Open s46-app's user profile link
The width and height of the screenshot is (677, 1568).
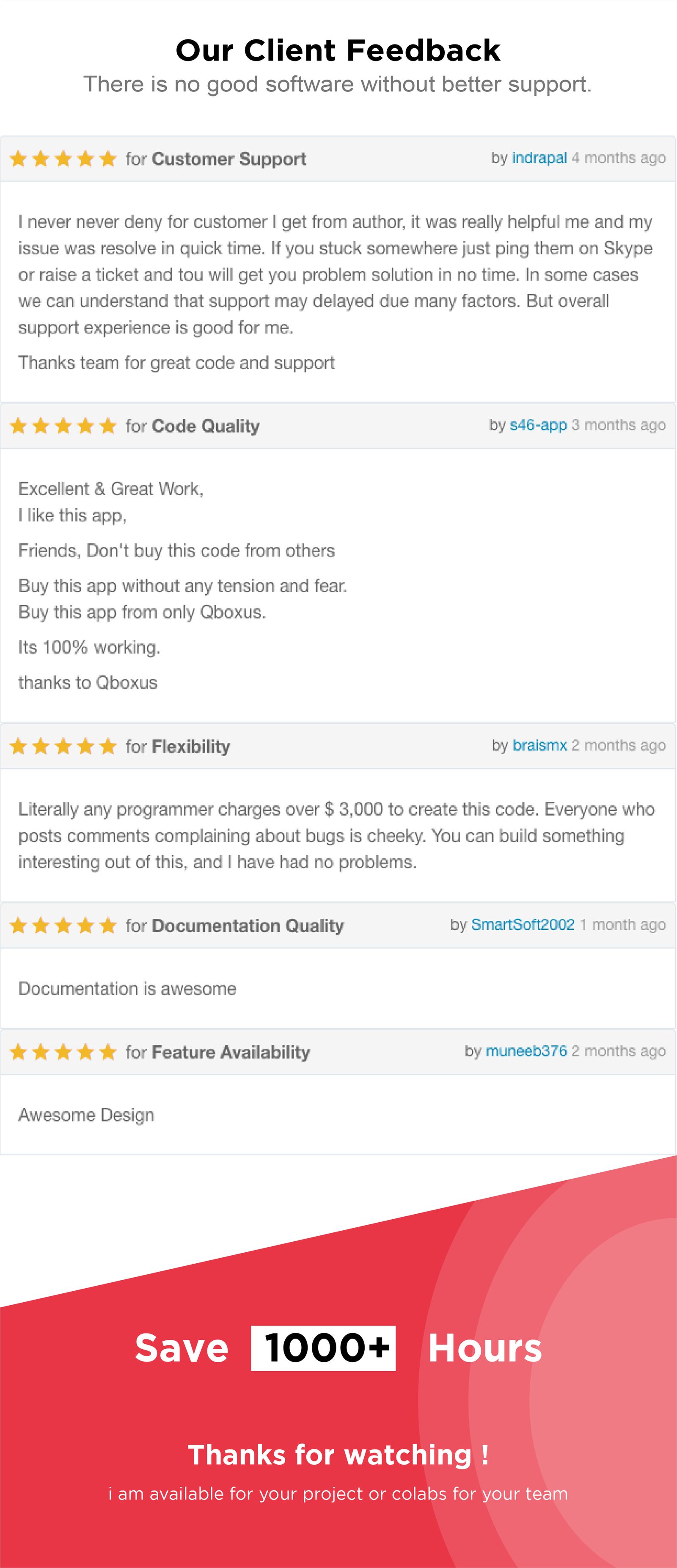[x=538, y=425]
